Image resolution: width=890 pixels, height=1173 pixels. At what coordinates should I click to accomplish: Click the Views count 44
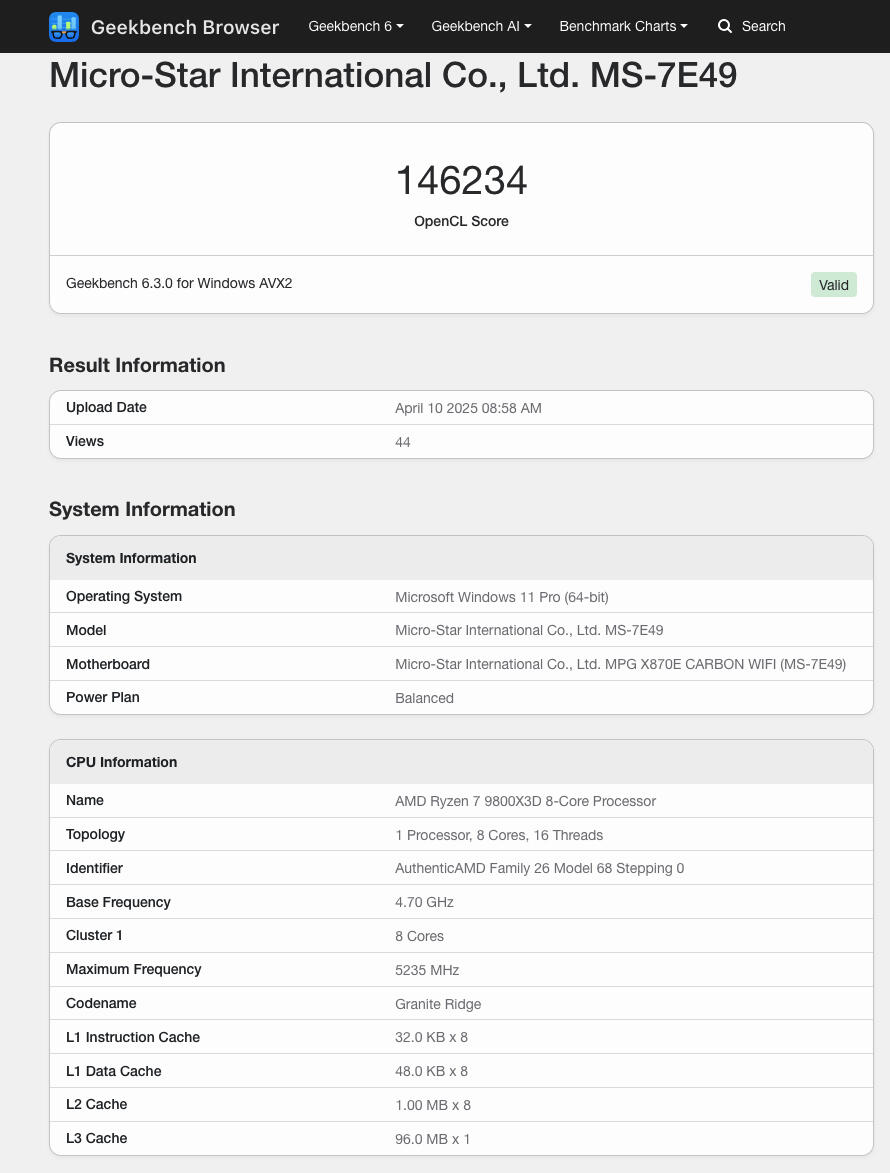402,442
